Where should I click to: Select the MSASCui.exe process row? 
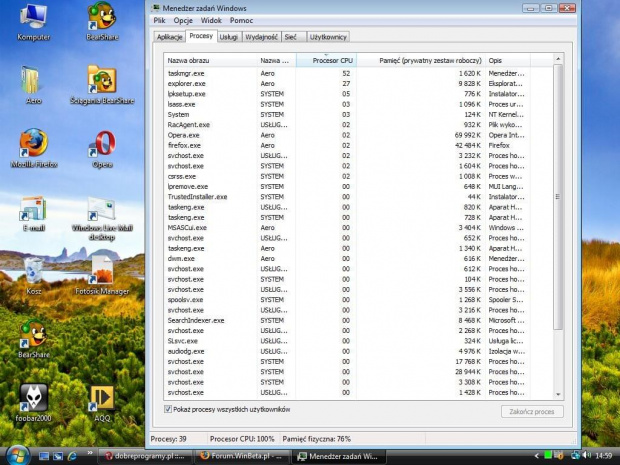click(x=358, y=228)
